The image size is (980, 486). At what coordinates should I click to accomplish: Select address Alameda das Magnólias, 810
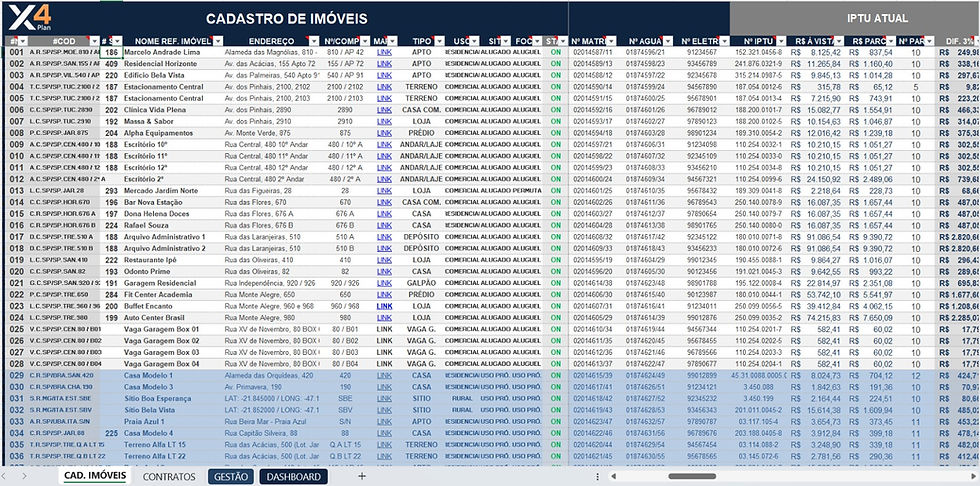(271, 52)
